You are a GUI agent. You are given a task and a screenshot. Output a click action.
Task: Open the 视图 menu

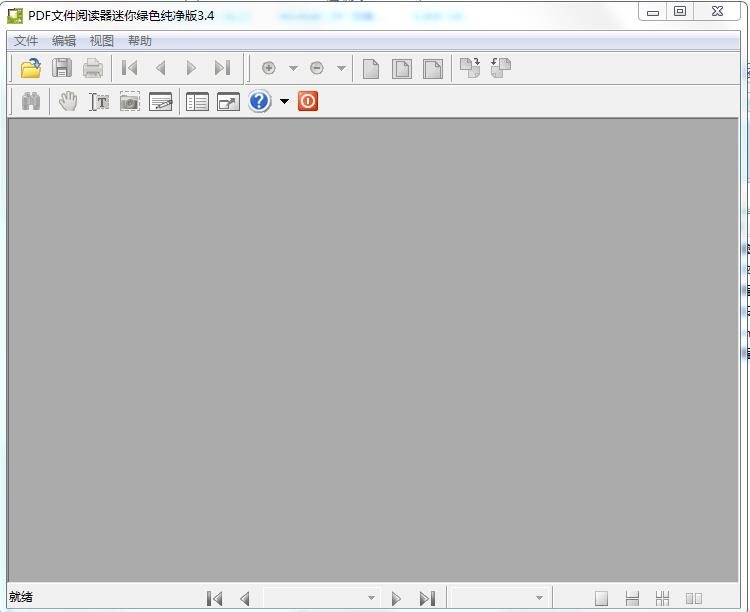pyautogui.click(x=102, y=41)
